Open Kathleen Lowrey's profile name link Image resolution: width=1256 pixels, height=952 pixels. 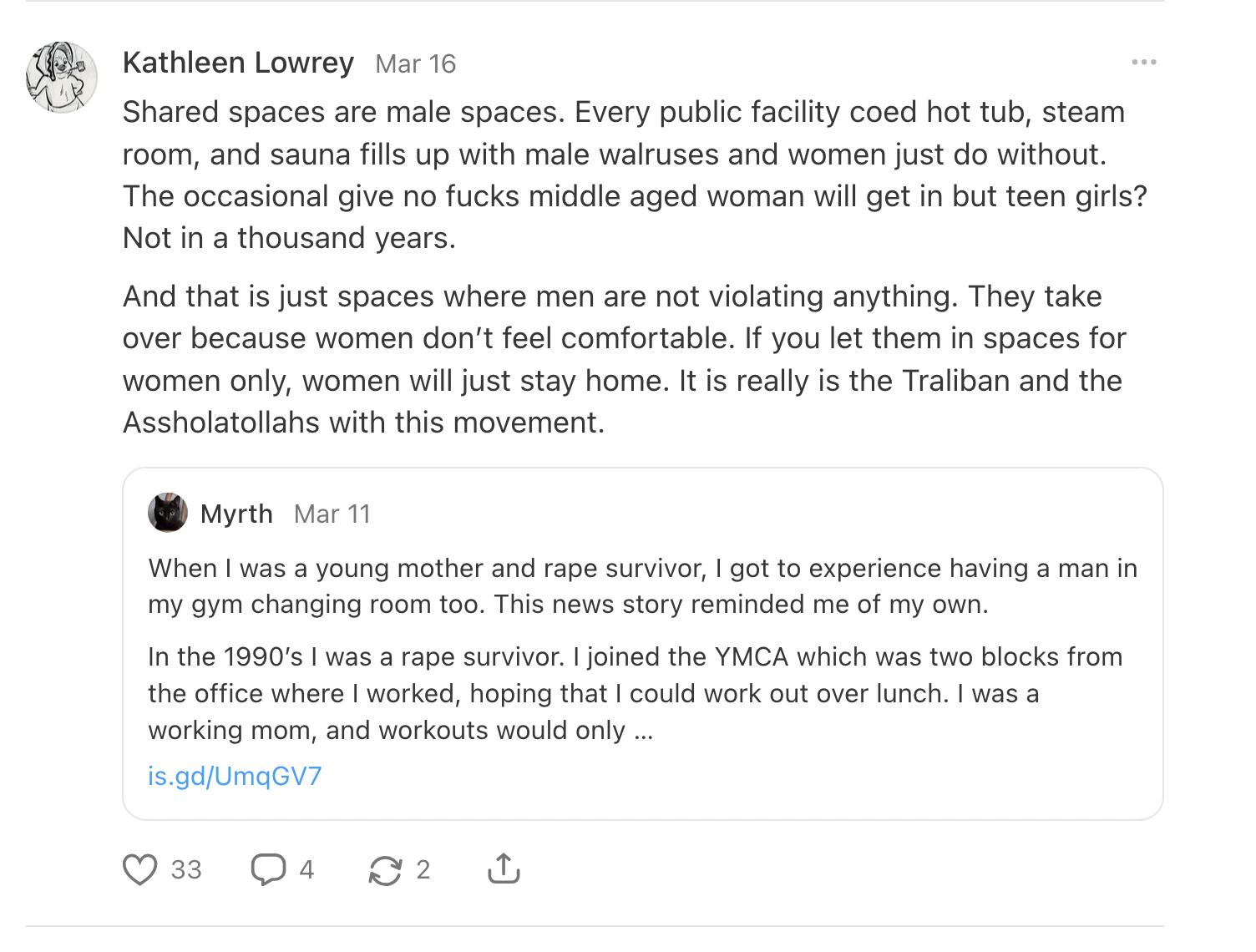(238, 63)
